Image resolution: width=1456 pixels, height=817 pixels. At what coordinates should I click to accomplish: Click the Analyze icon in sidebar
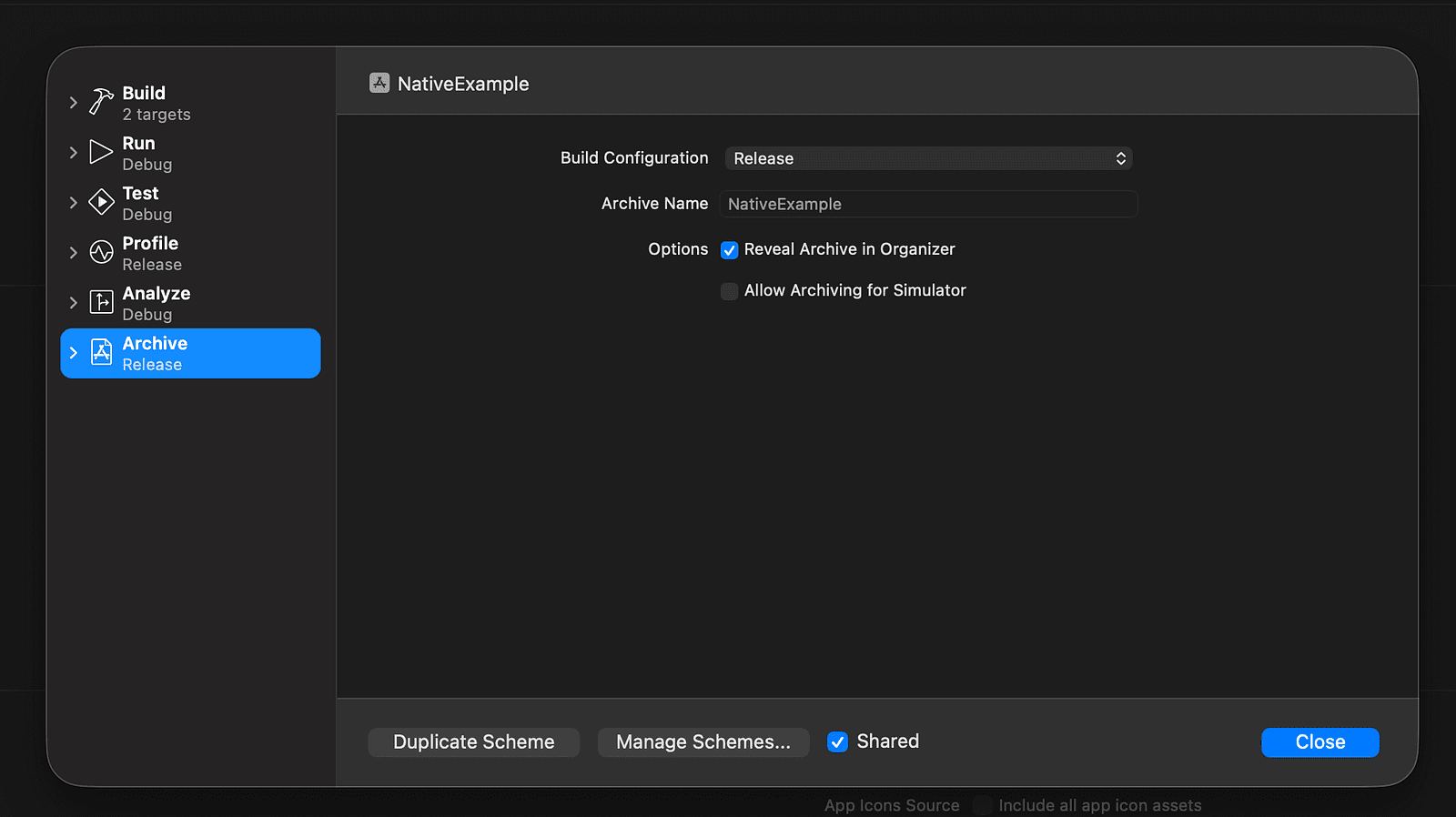point(101,302)
